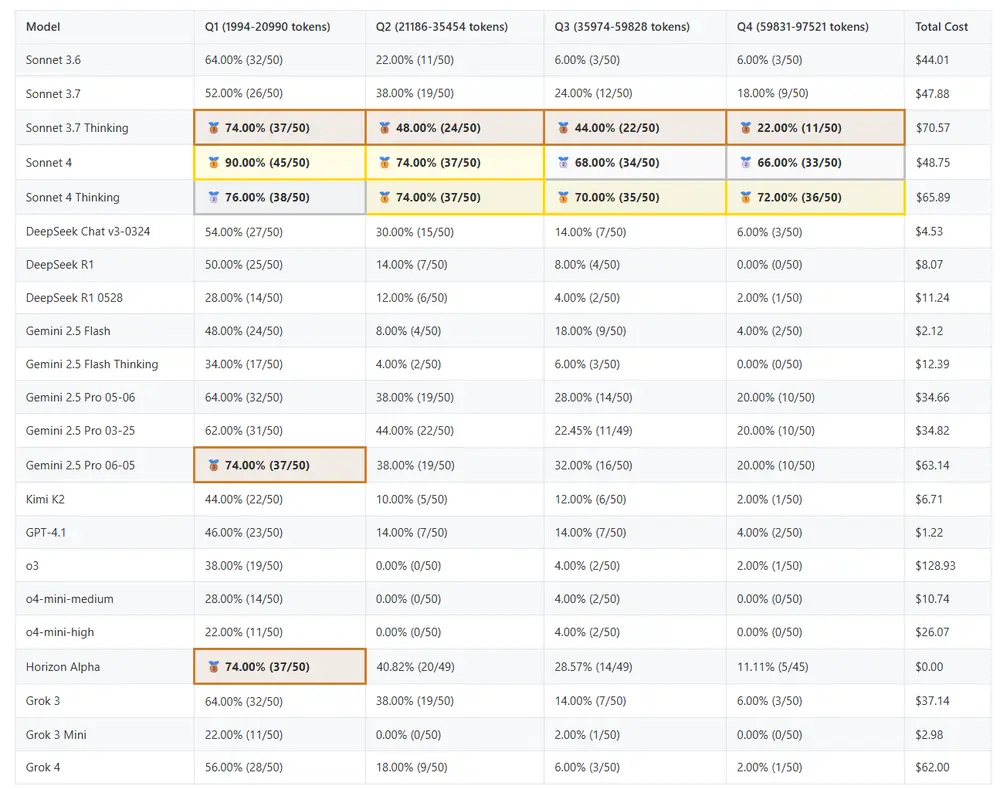Click the o3 total cost $128.93
This screenshot has height=789, width=1000.
coord(935,566)
